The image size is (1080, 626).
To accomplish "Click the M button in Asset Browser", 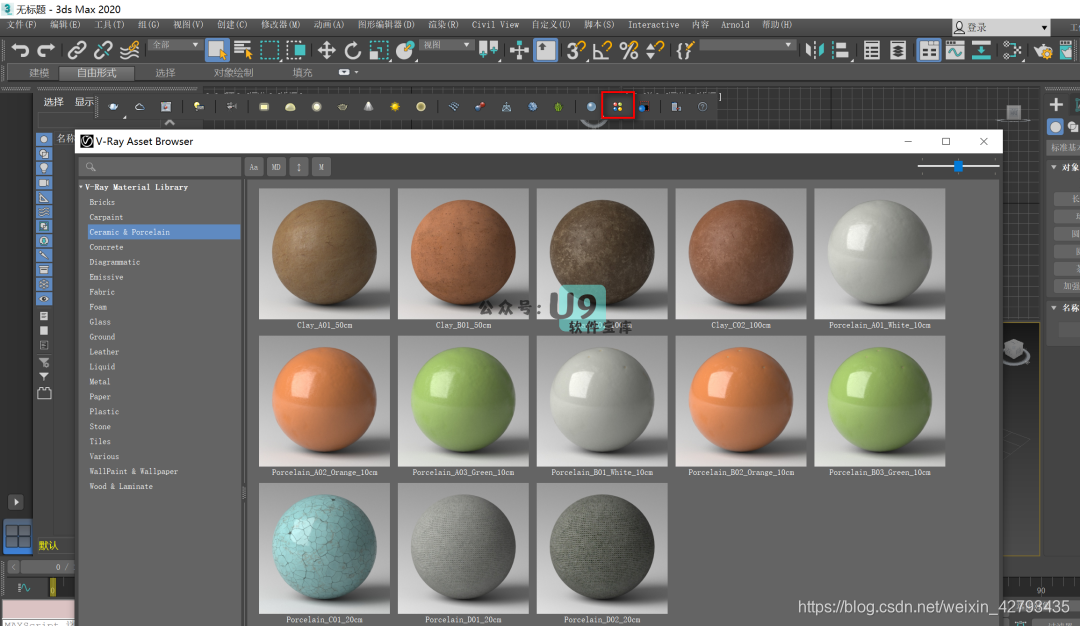I will tap(321, 167).
